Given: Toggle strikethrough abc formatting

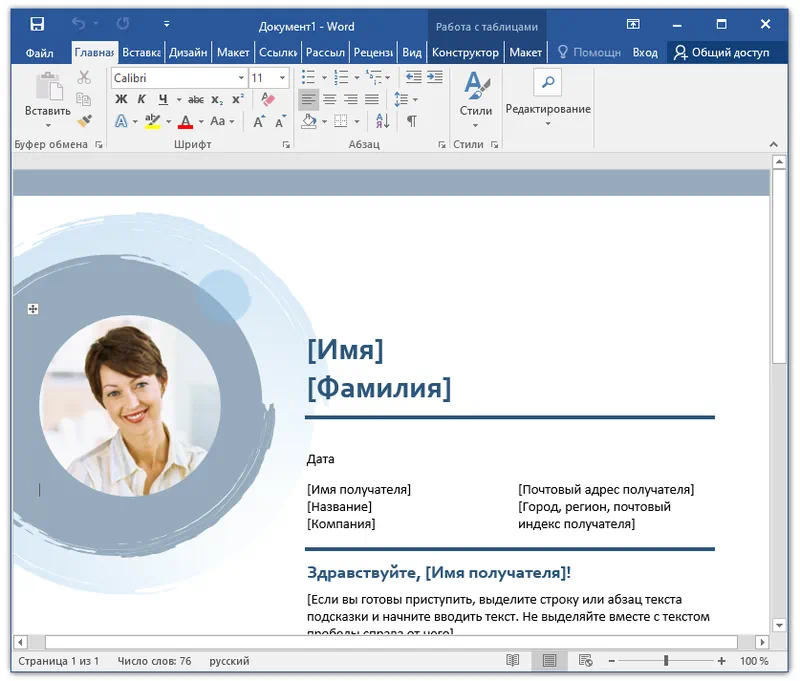Looking at the screenshot, I should tap(196, 99).
